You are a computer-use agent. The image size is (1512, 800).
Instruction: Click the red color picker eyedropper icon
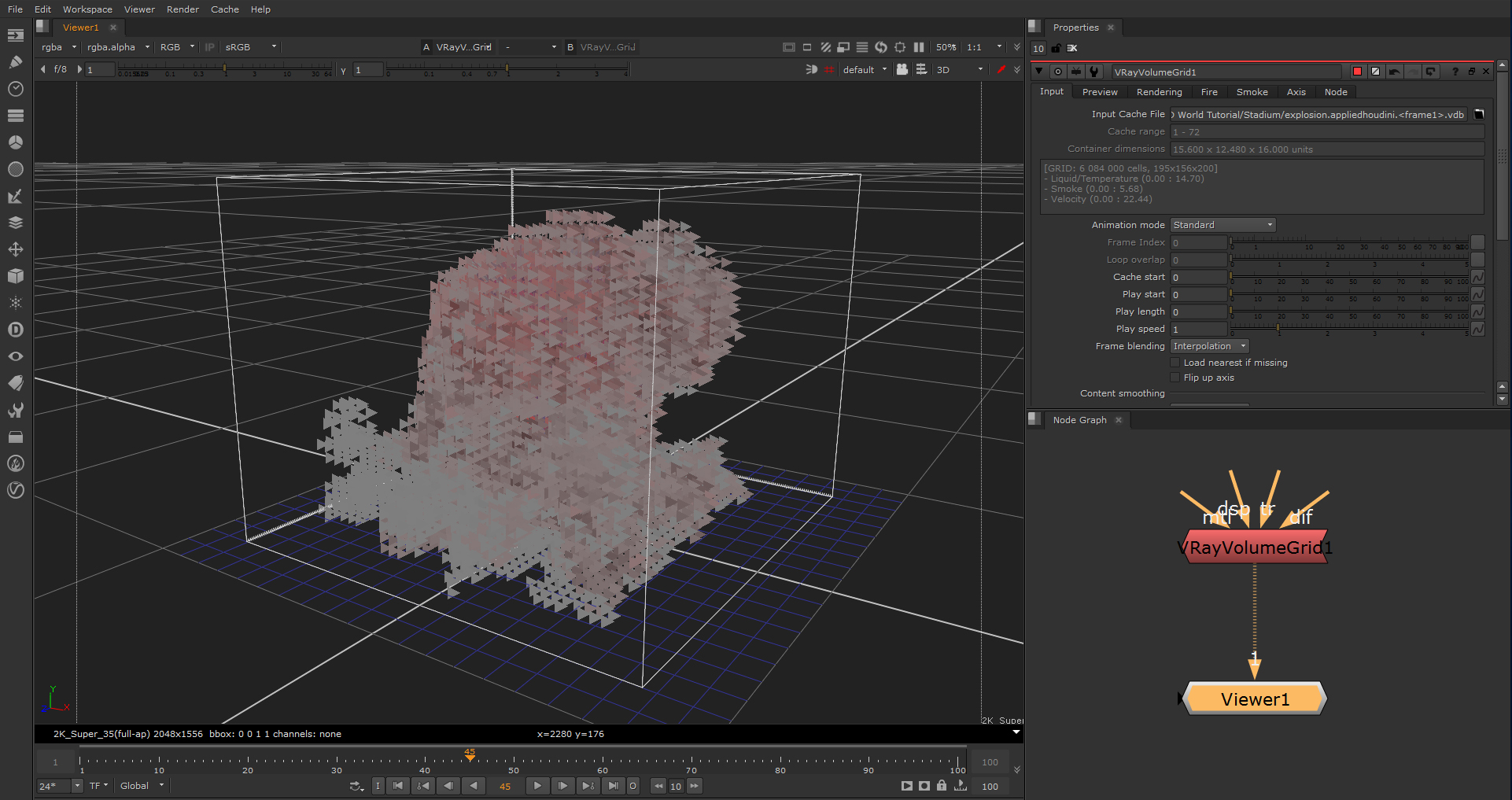[x=1001, y=70]
